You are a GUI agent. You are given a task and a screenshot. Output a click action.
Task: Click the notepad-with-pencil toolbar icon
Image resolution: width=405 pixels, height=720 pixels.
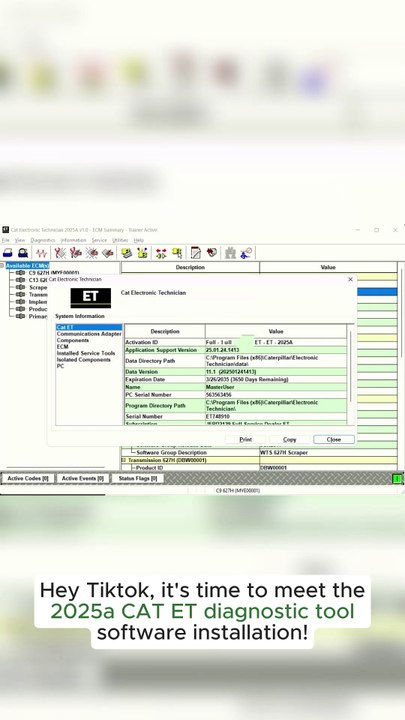[x=196, y=253]
